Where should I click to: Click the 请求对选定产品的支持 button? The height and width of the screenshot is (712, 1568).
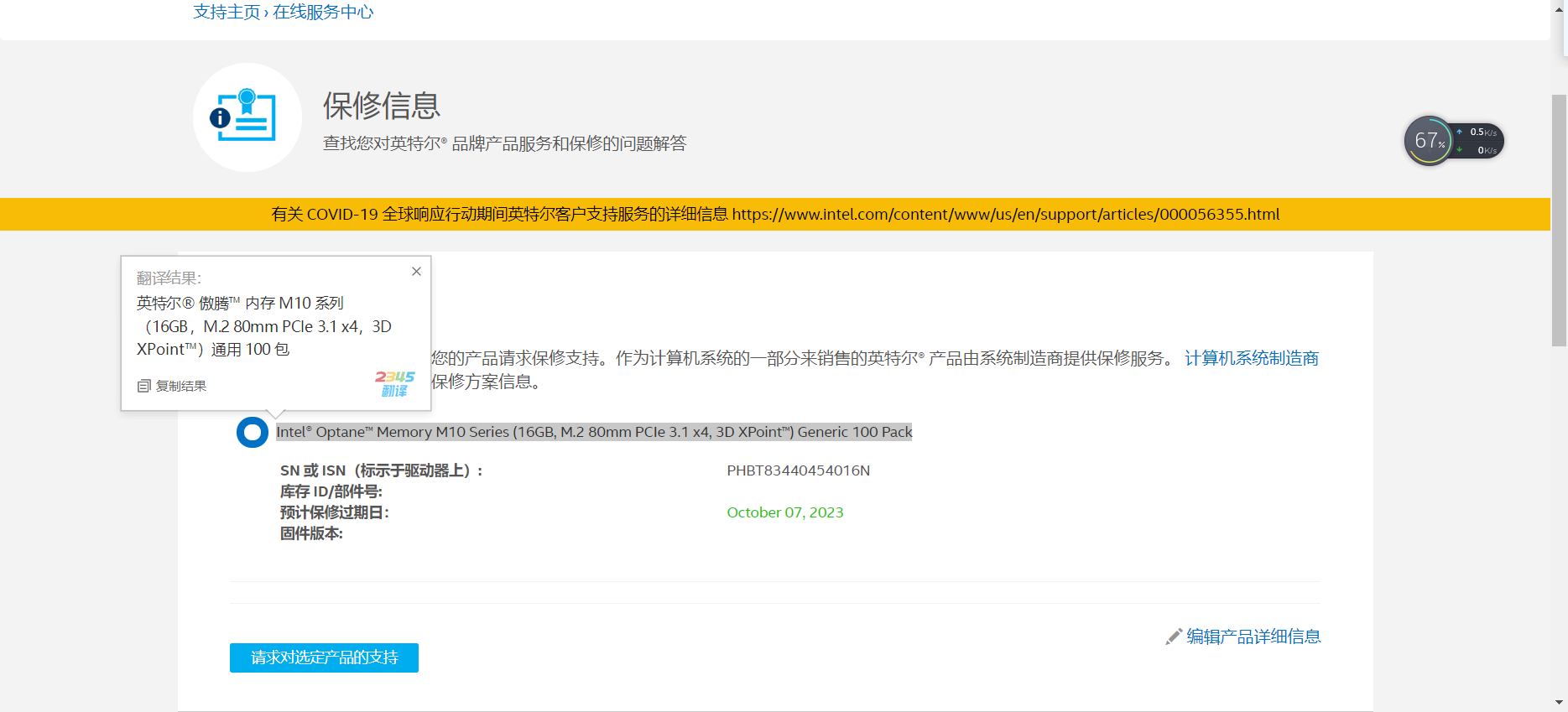pyautogui.click(x=324, y=657)
